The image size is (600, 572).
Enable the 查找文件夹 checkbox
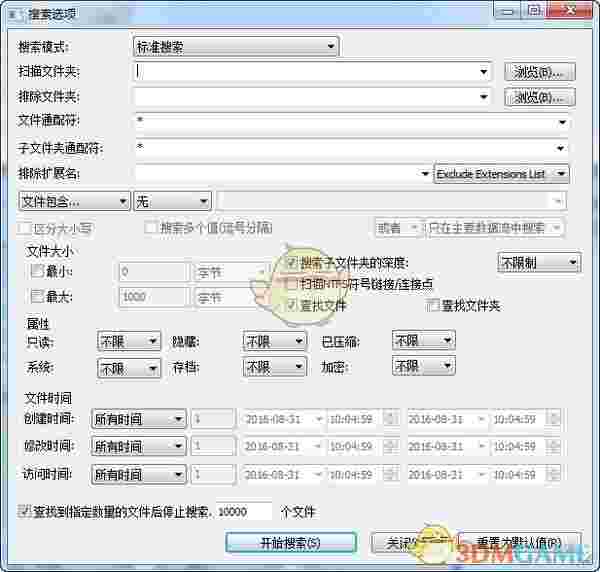click(433, 305)
